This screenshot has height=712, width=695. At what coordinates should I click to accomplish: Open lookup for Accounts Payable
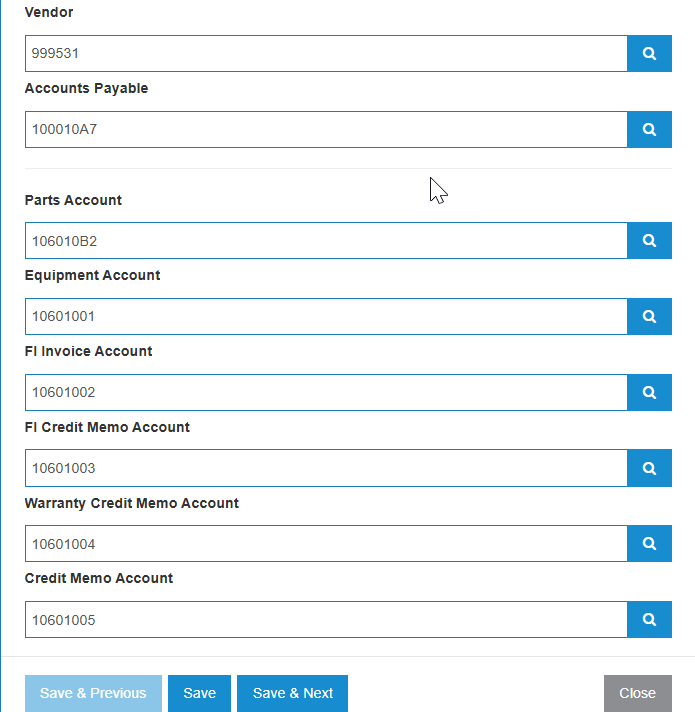point(649,129)
